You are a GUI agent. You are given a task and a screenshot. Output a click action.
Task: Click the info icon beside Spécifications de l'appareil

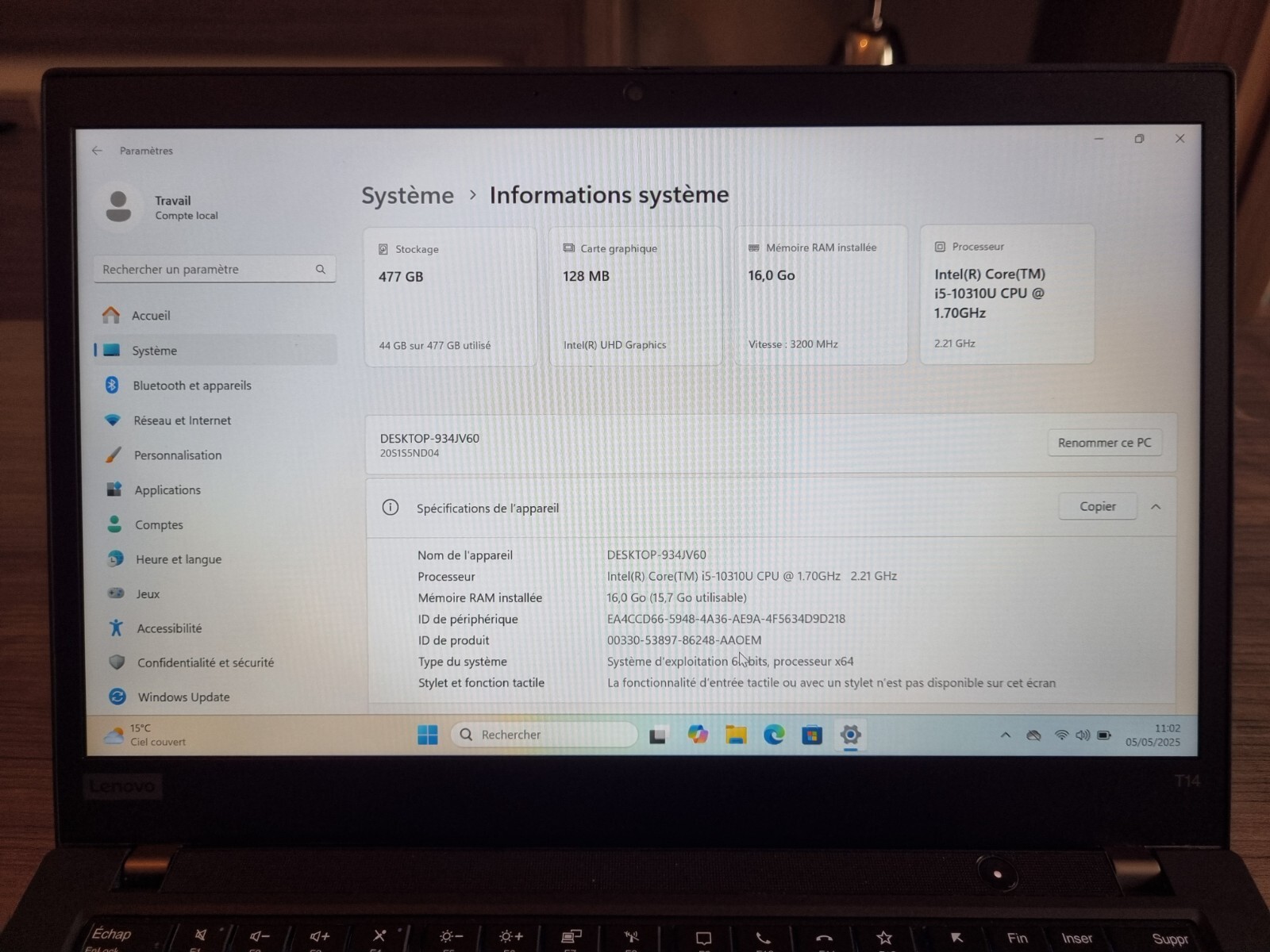(x=391, y=508)
